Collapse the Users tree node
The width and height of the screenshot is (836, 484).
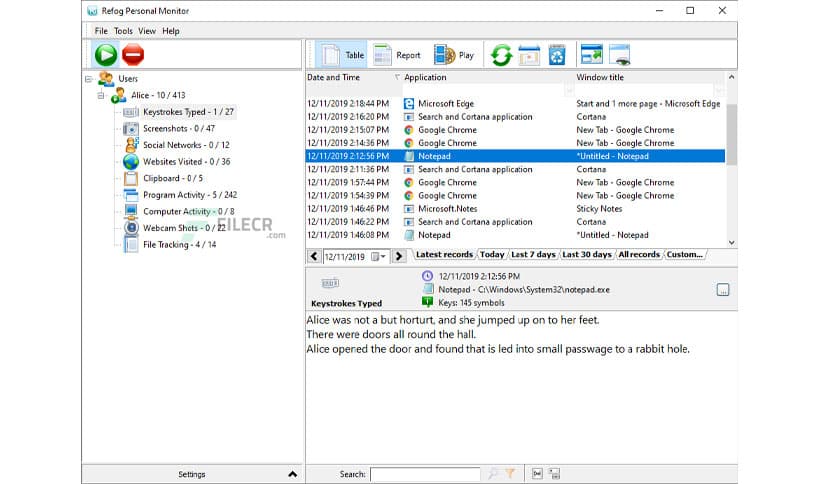[89, 79]
